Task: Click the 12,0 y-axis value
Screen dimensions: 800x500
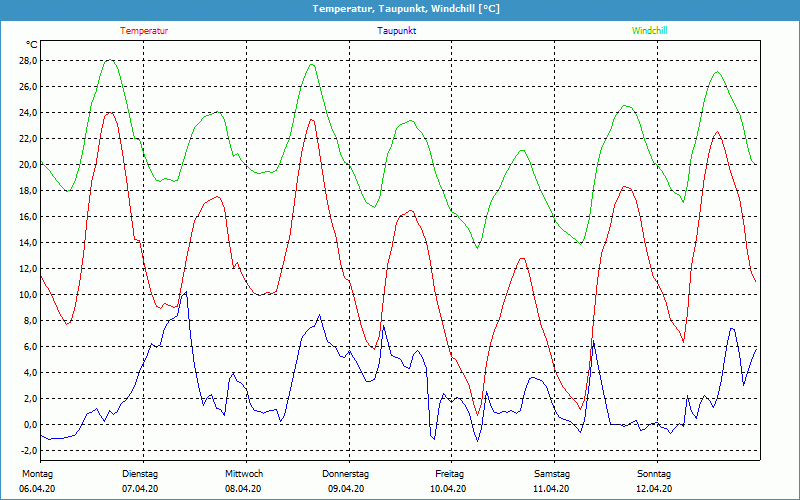Action: pyautogui.click(x=27, y=269)
